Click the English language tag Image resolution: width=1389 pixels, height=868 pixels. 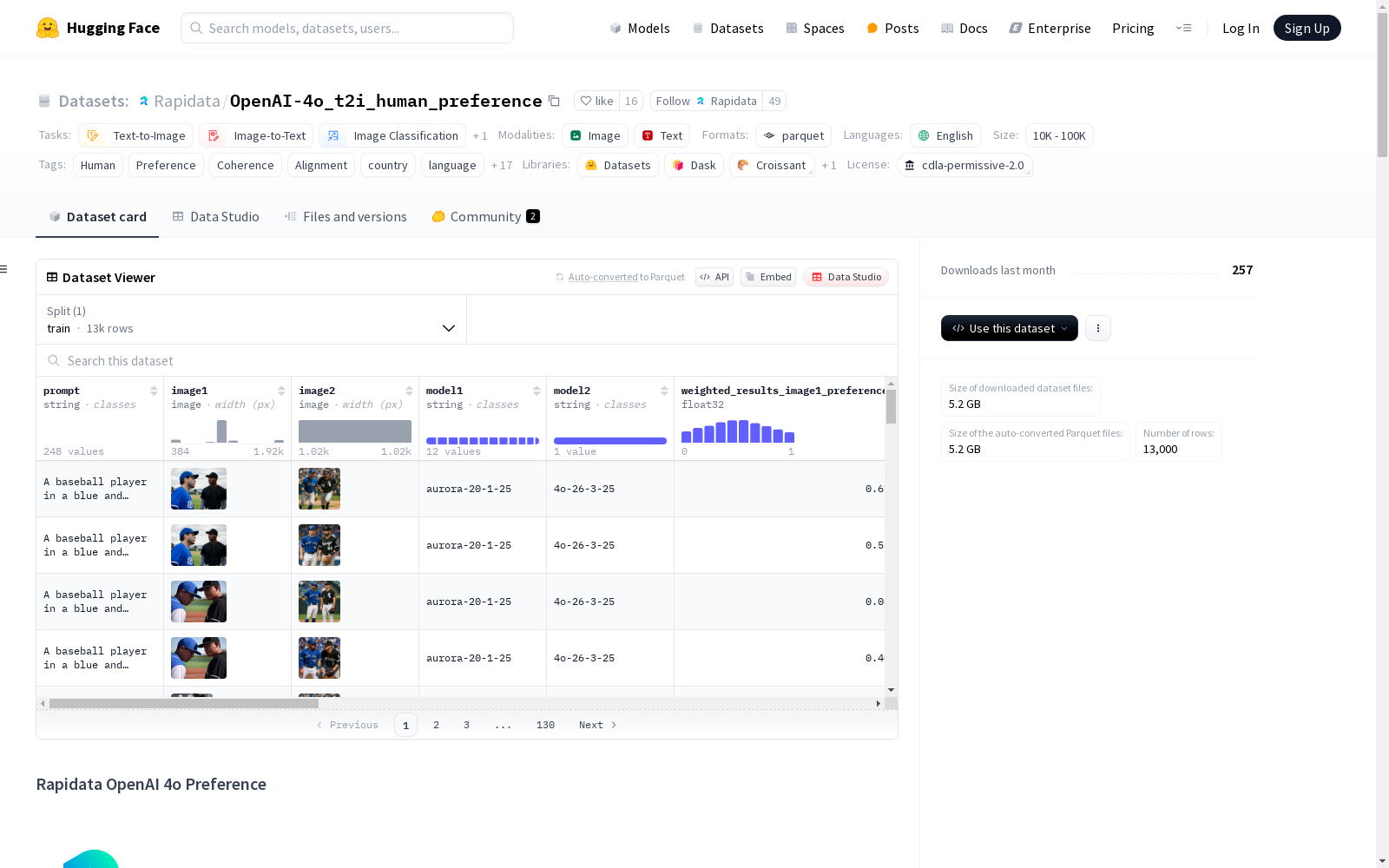coord(945,135)
